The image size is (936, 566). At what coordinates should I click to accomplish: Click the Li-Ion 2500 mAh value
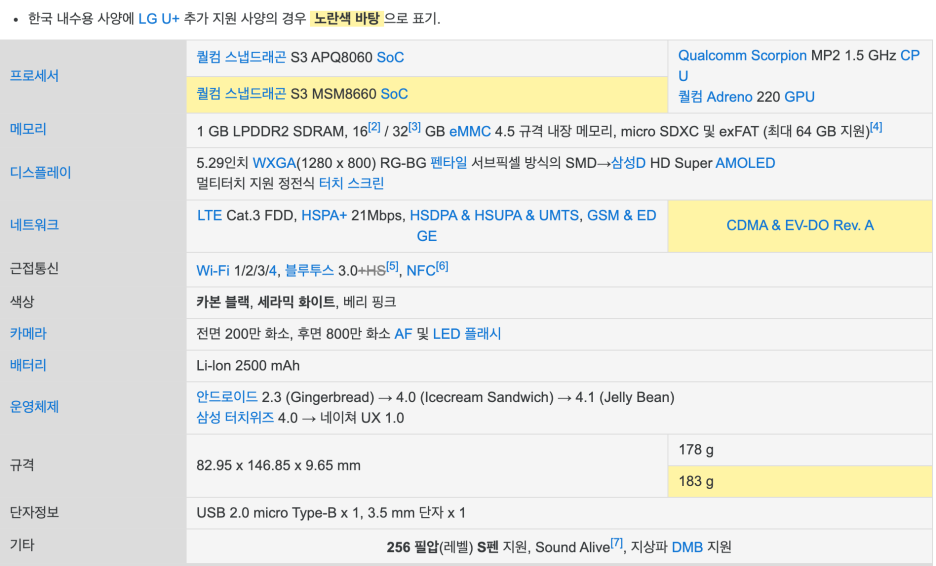(x=248, y=365)
